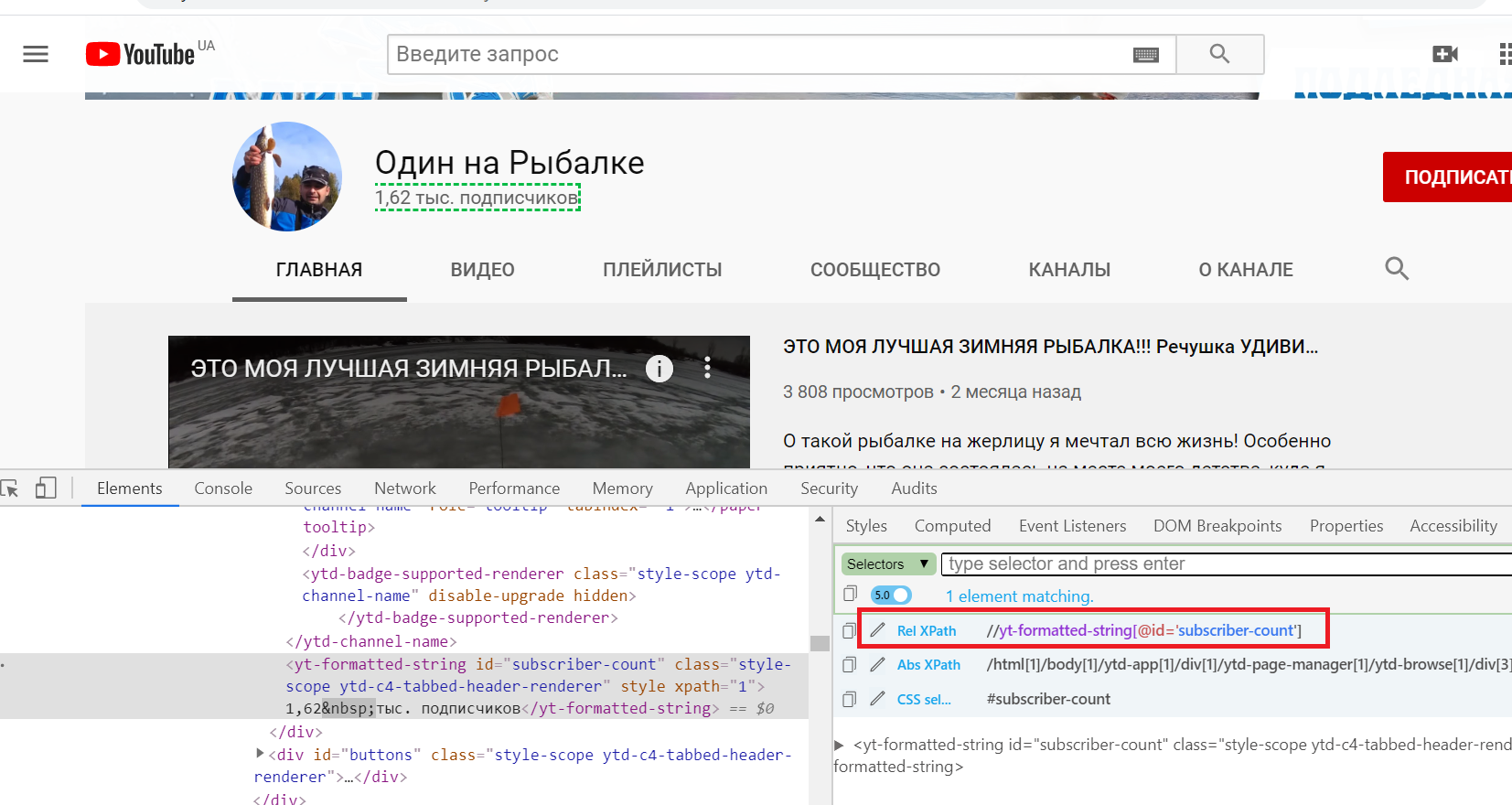1512x805 pixels.
Task: Click the 1,62 тыс. подписчиков subscriber count
Action: click(x=477, y=198)
